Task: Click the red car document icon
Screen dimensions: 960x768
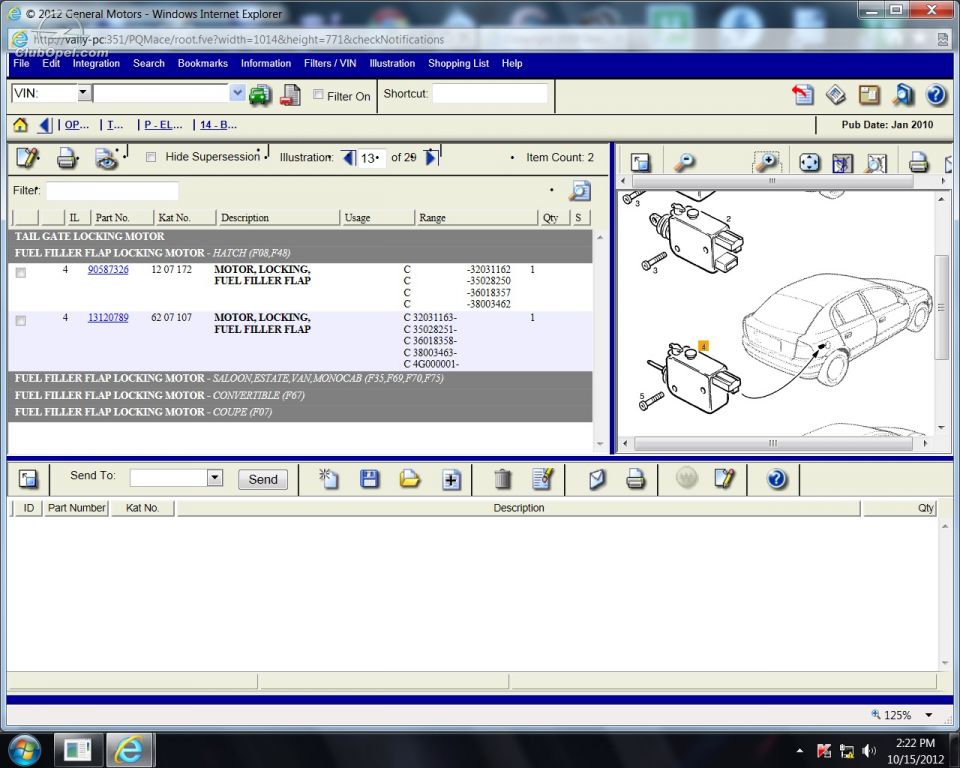Action: pyautogui.click(x=290, y=95)
